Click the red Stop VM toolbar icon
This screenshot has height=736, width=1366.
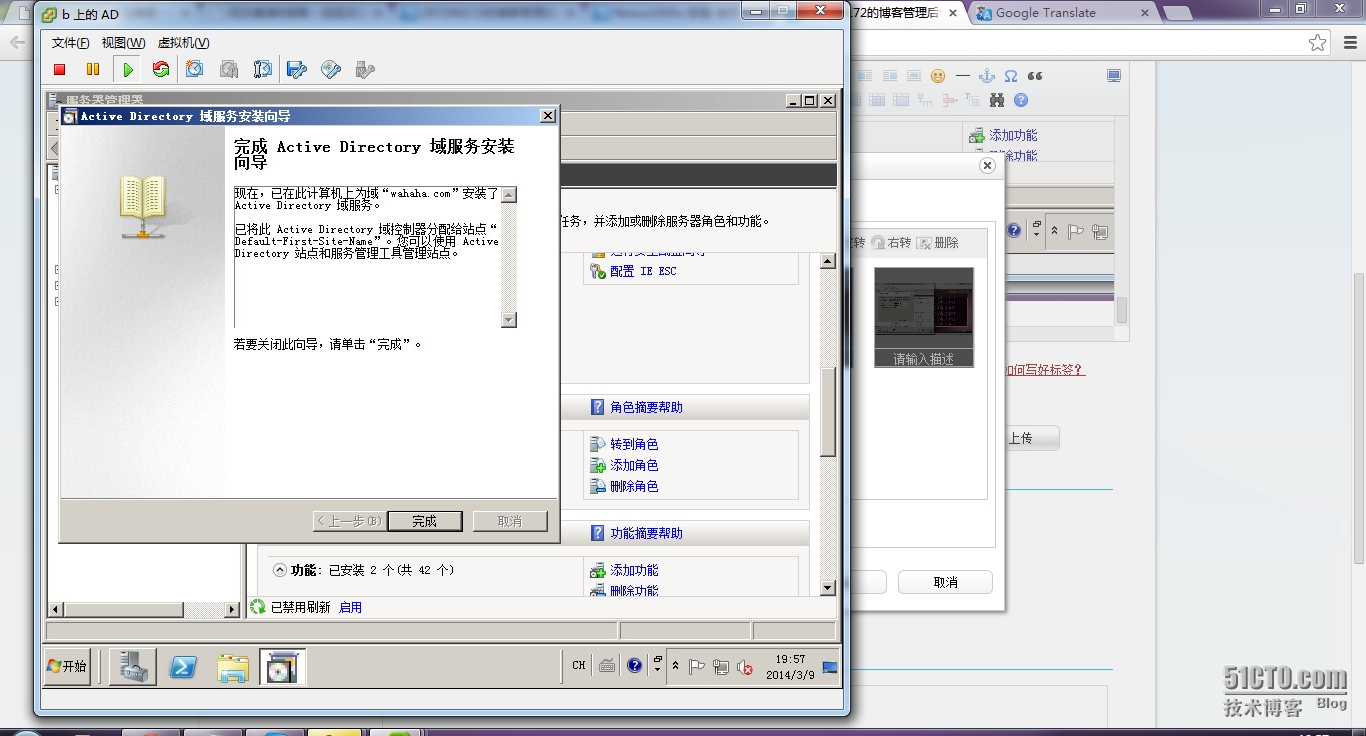coord(60,69)
